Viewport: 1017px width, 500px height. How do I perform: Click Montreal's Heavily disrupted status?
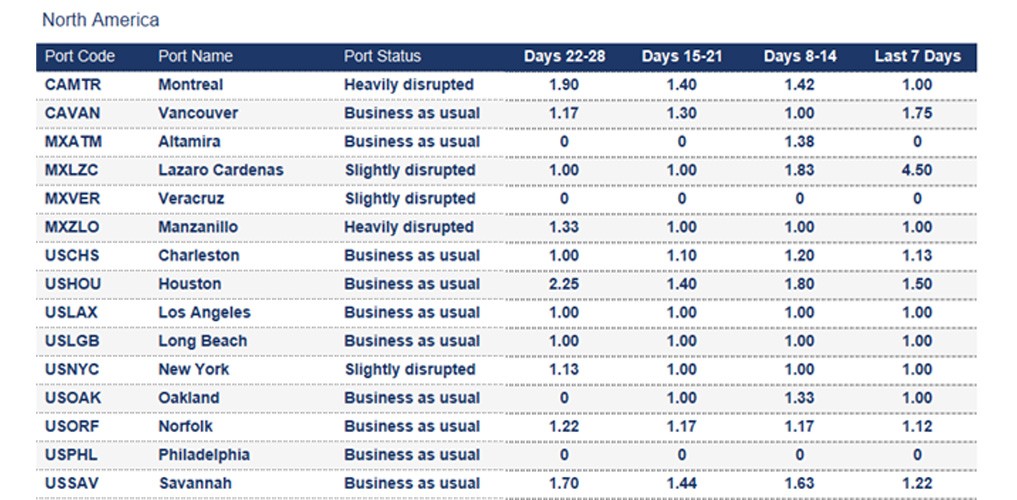coord(409,85)
